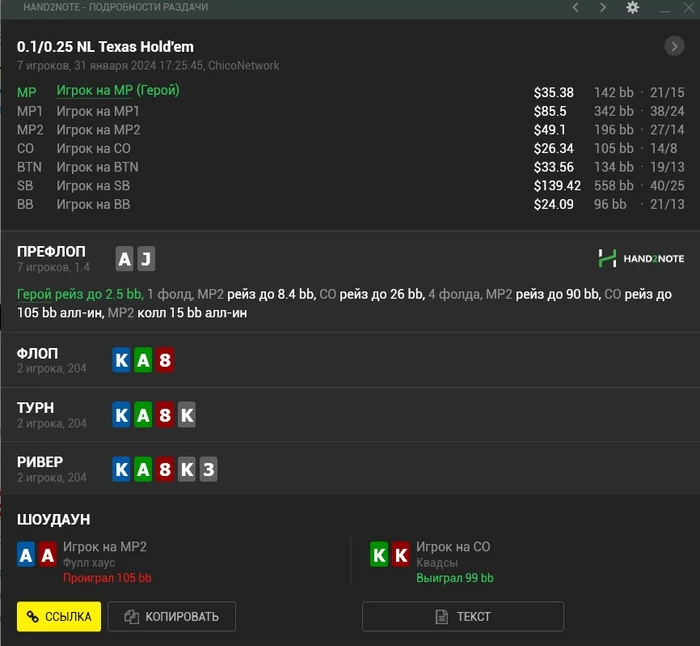Viewport: 700px width, 646px height.
Task: Click the red 8 on the flop row
Action: tap(165, 360)
